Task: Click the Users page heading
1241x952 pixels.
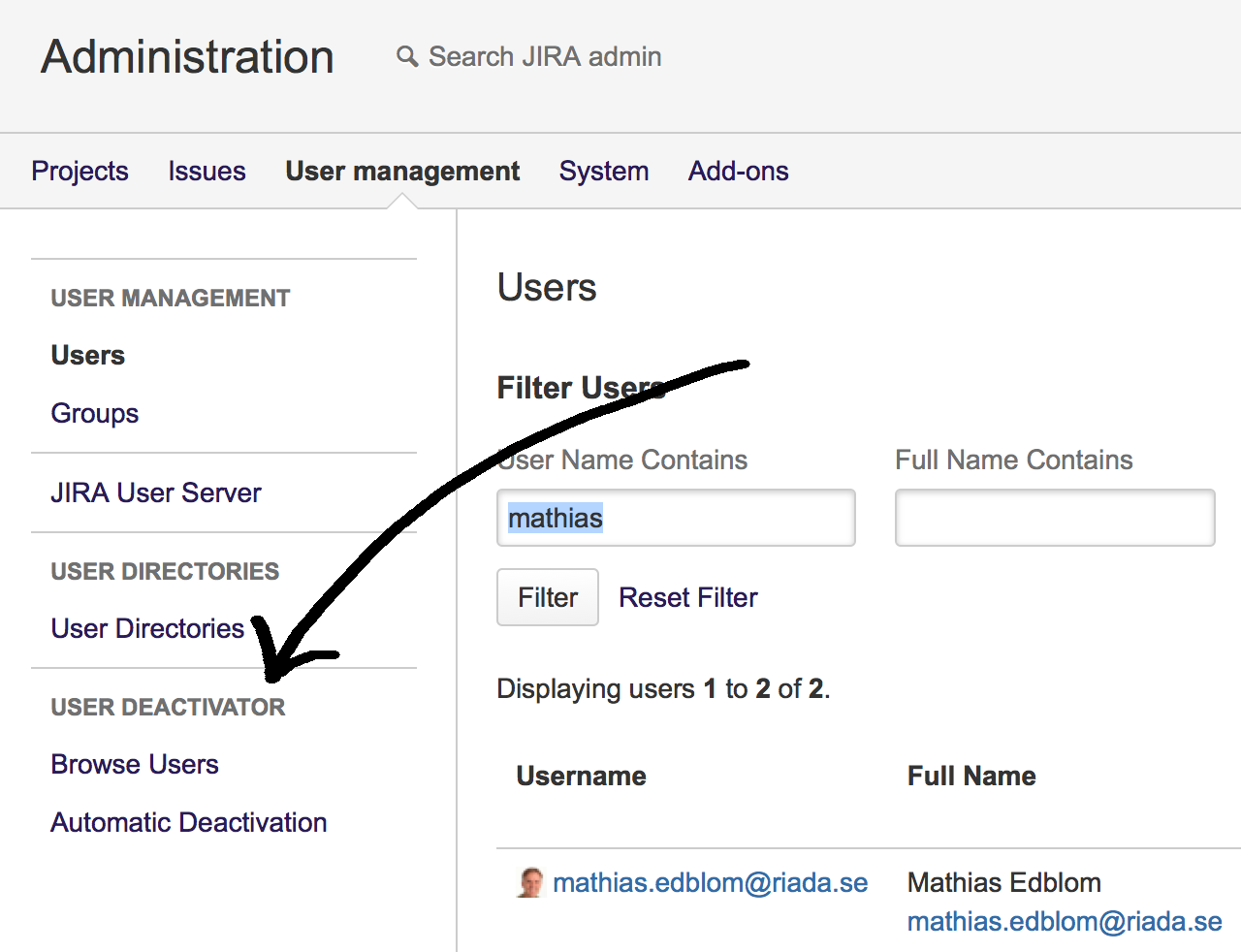Action: (547, 288)
